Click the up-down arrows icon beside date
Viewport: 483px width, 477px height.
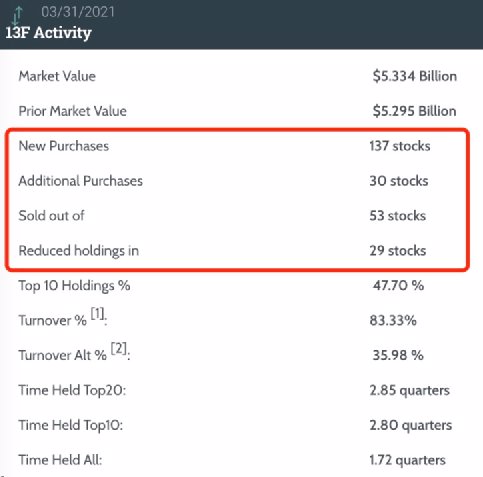[17, 15]
